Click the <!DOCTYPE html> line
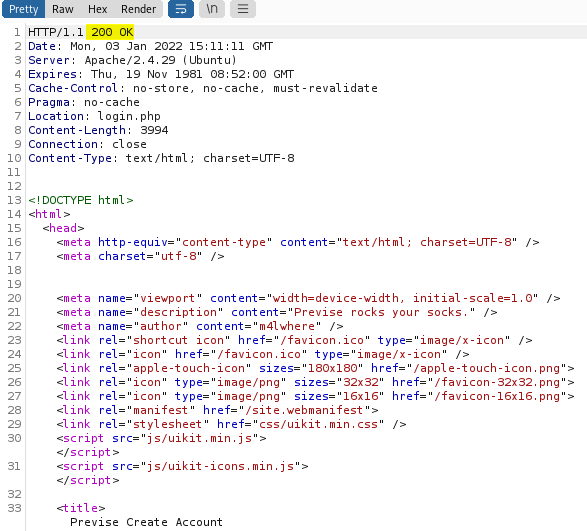This screenshot has width=587, height=531. tap(81, 200)
